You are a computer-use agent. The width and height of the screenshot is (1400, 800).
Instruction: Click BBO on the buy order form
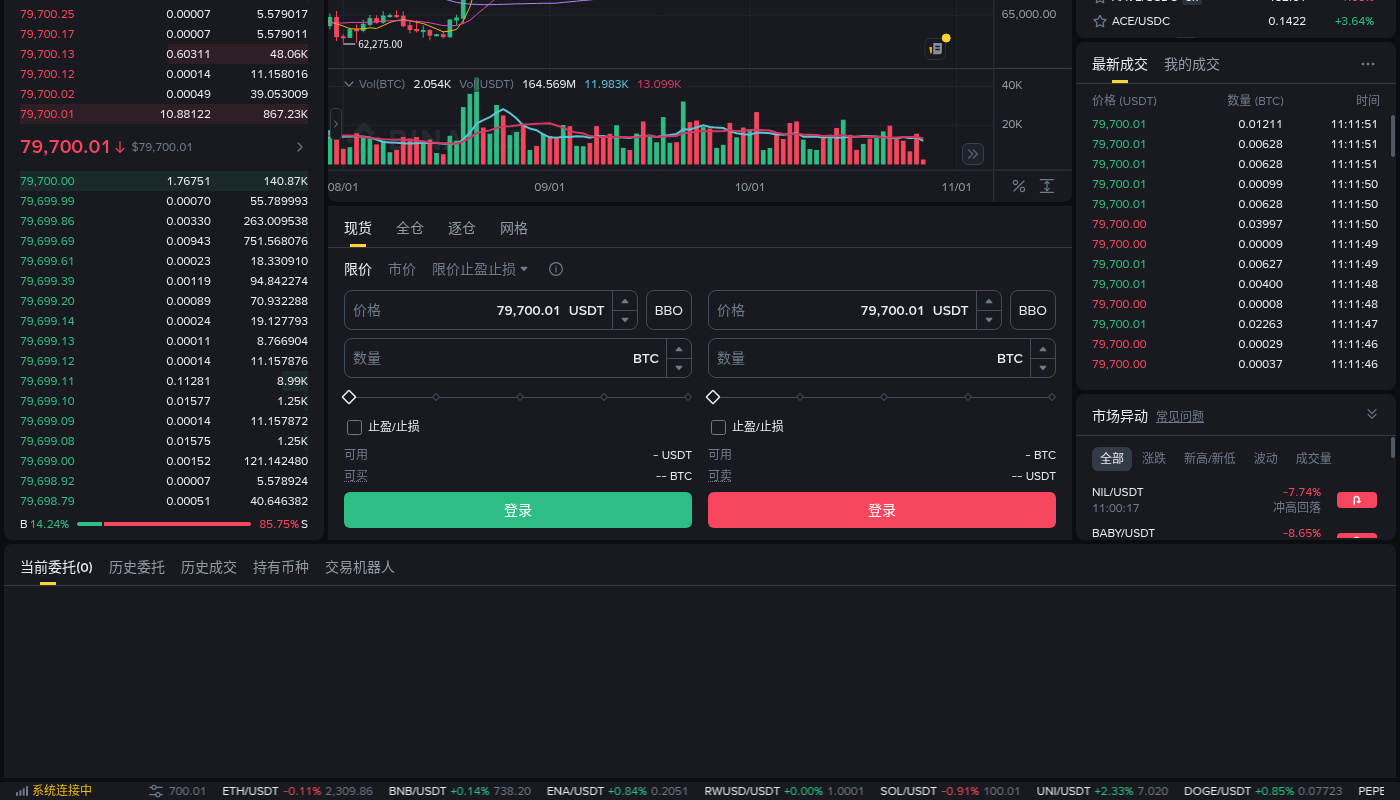click(669, 310)
